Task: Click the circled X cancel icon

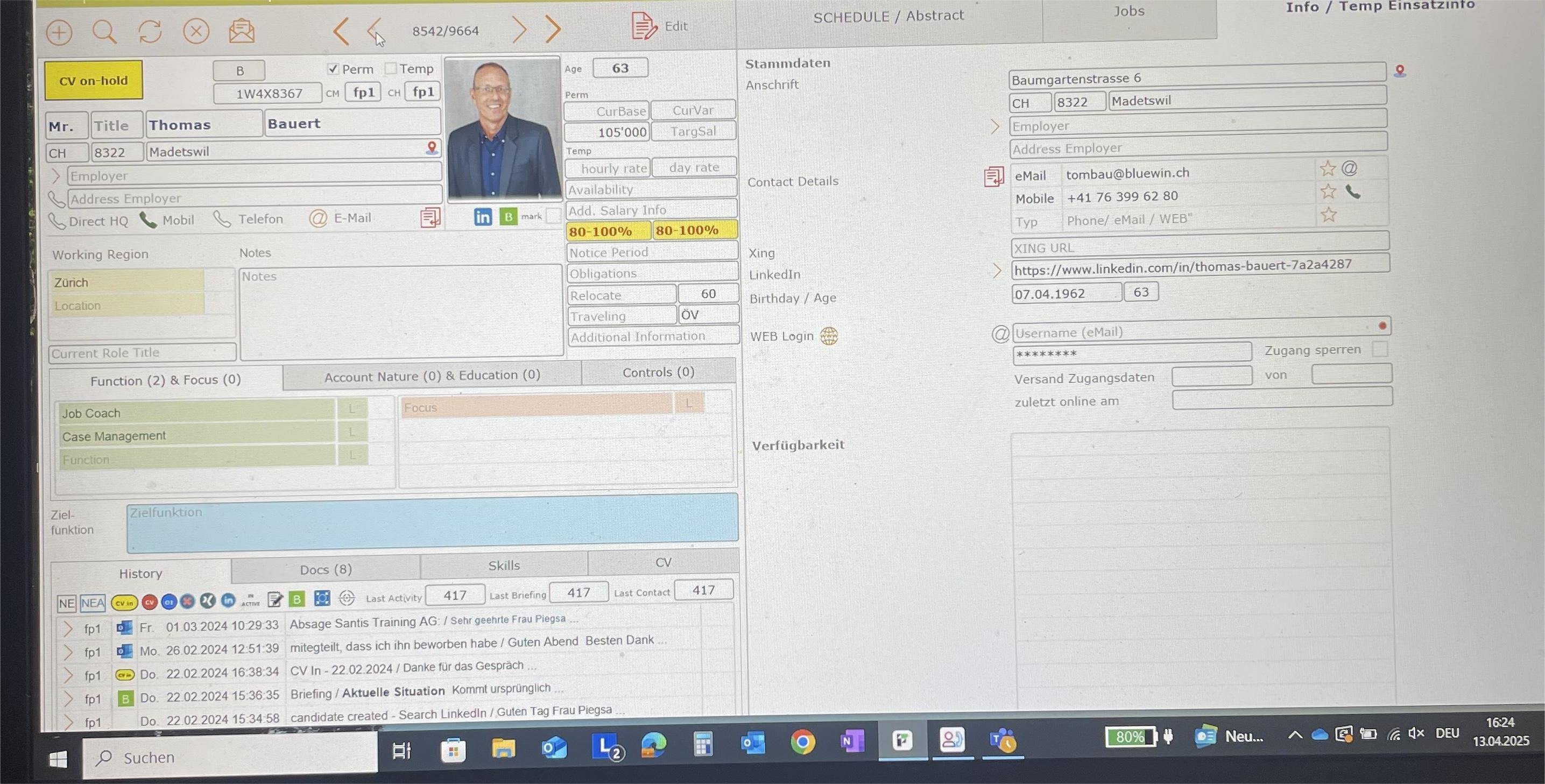Action: click(196, 31)
